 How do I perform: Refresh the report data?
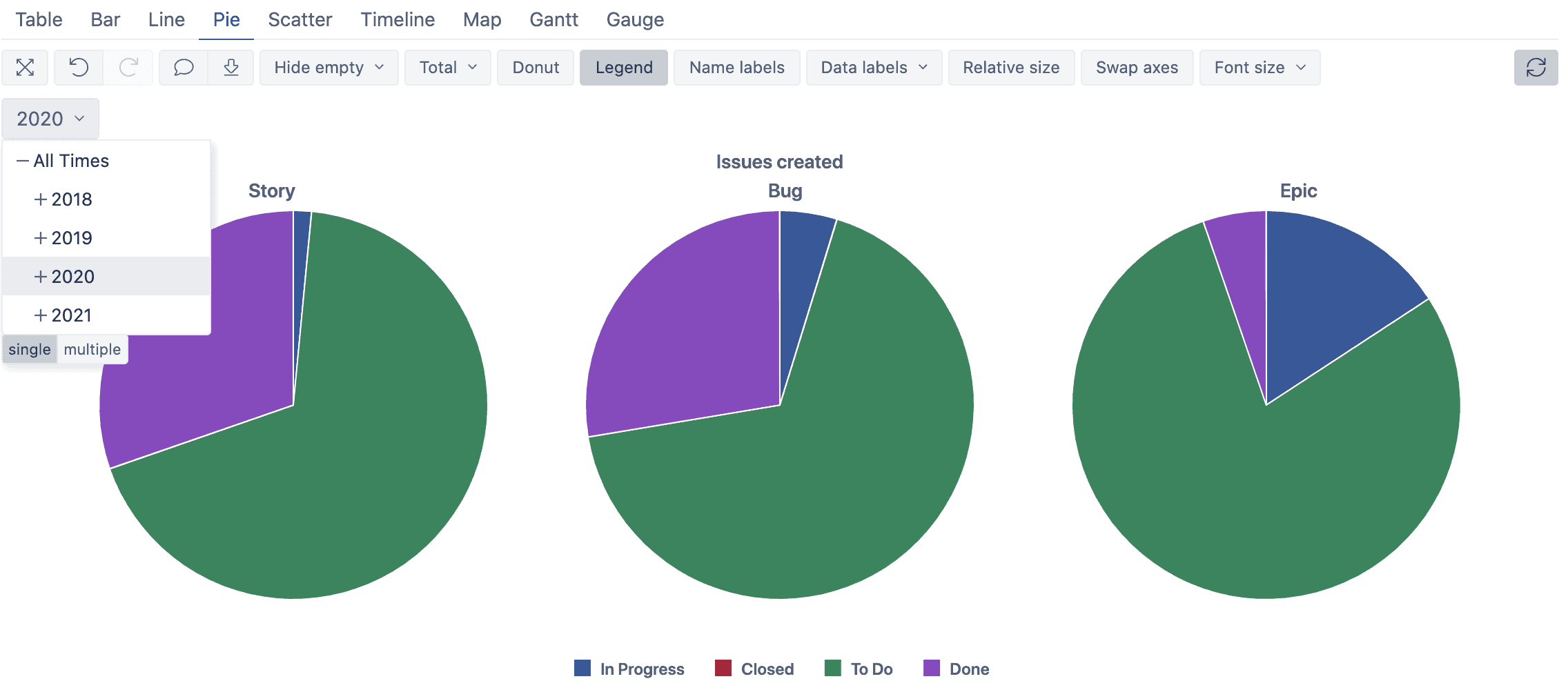click(x=1536, y=67)
